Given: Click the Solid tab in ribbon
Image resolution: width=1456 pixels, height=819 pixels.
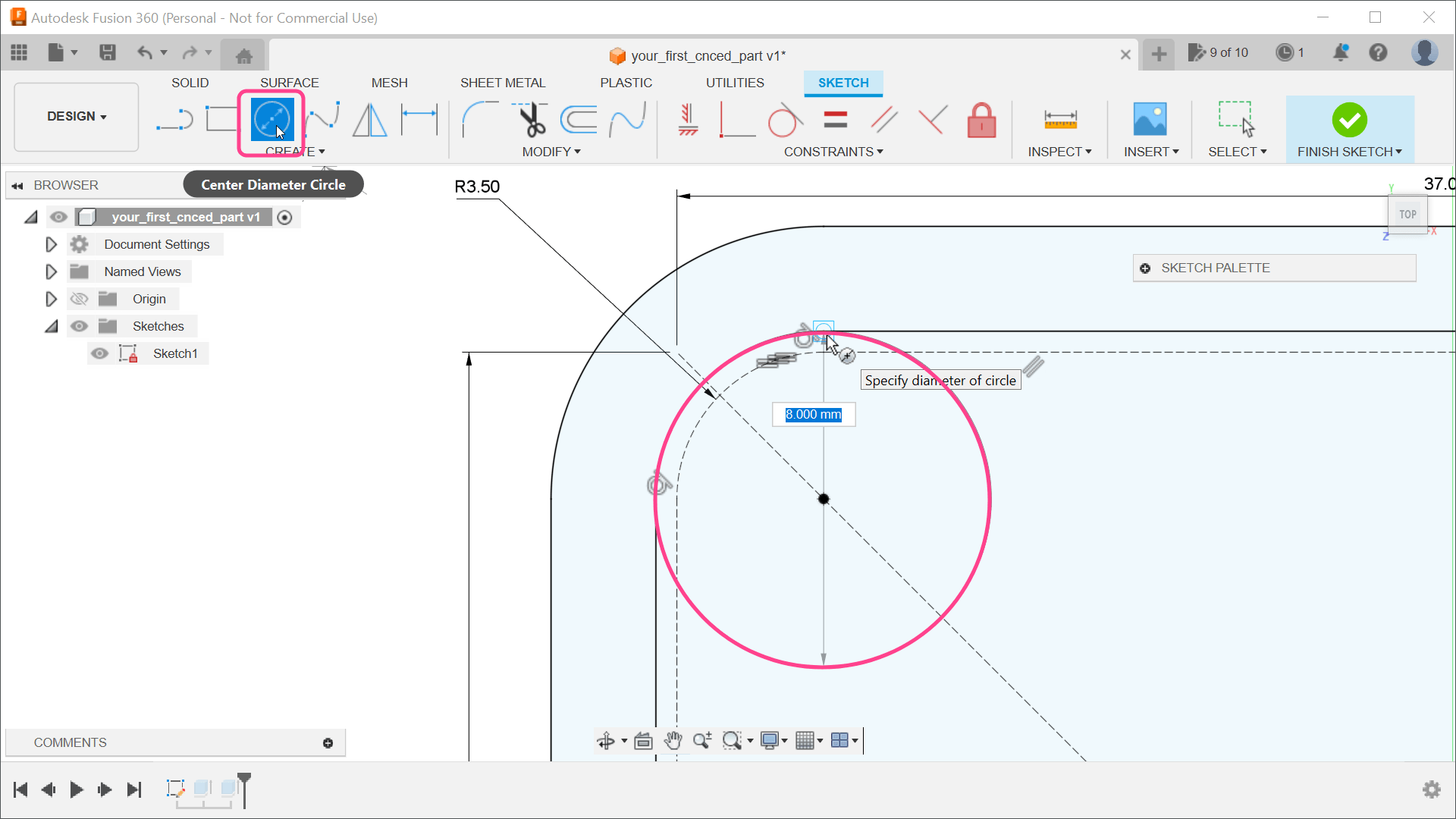Looking at the screenshot, I should (190, 82).
